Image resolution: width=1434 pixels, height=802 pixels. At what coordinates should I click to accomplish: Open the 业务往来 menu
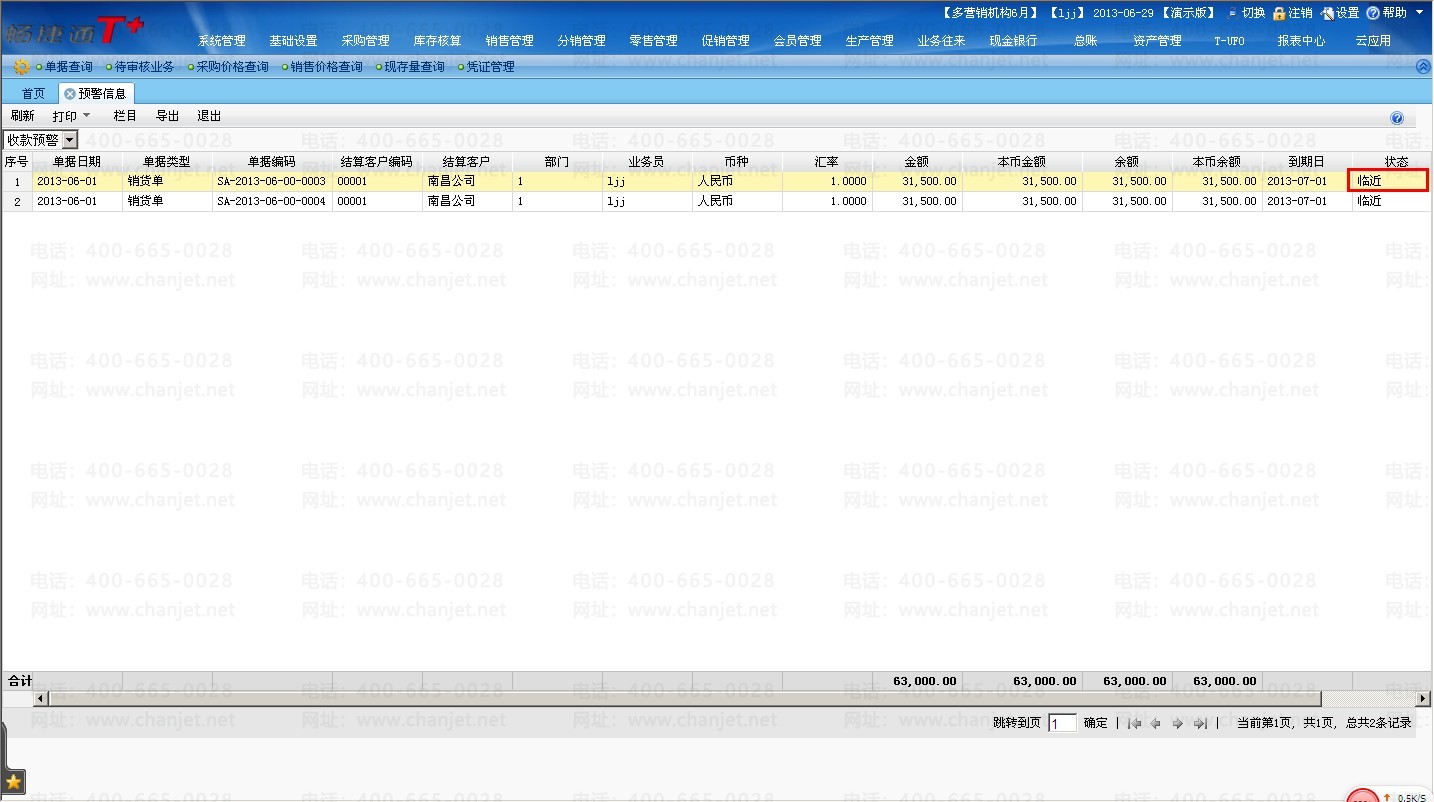click(941, 41)
